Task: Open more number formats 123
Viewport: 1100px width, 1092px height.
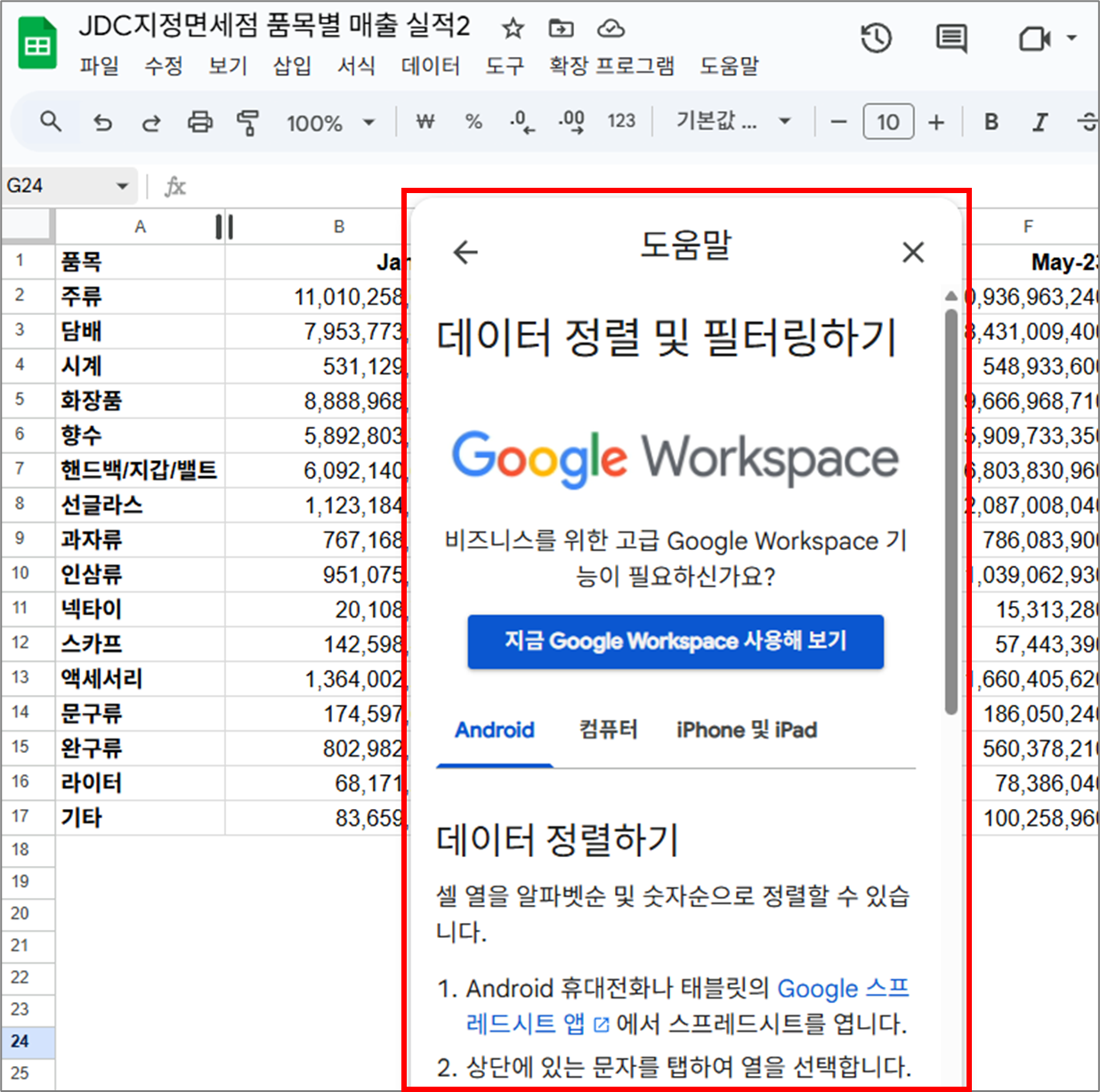Action: pyautogui.click(x=621, y=121)
